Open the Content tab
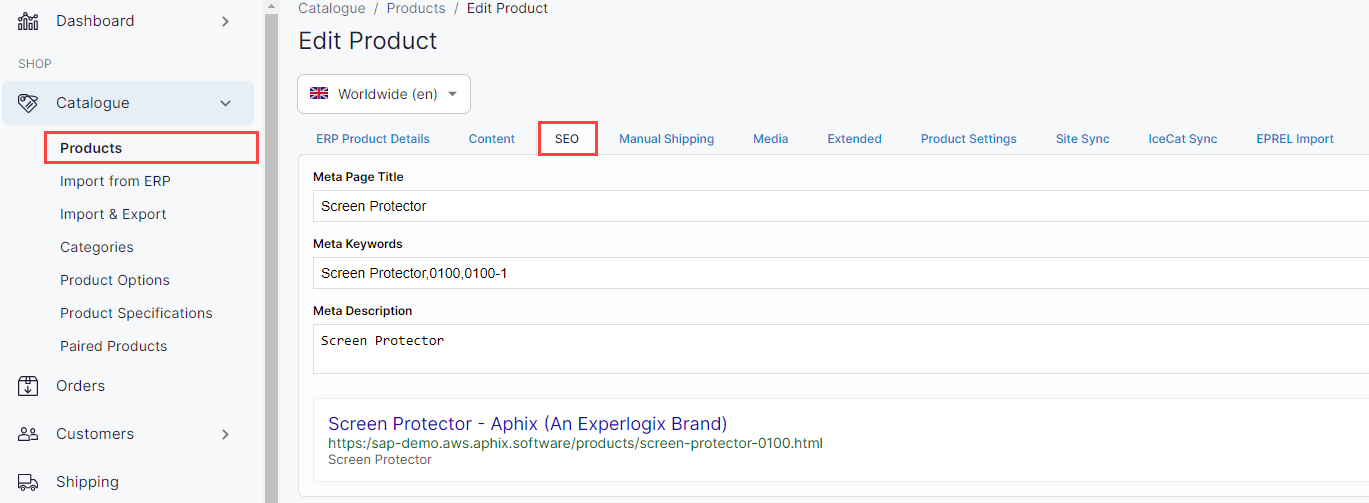 [492, 139]
